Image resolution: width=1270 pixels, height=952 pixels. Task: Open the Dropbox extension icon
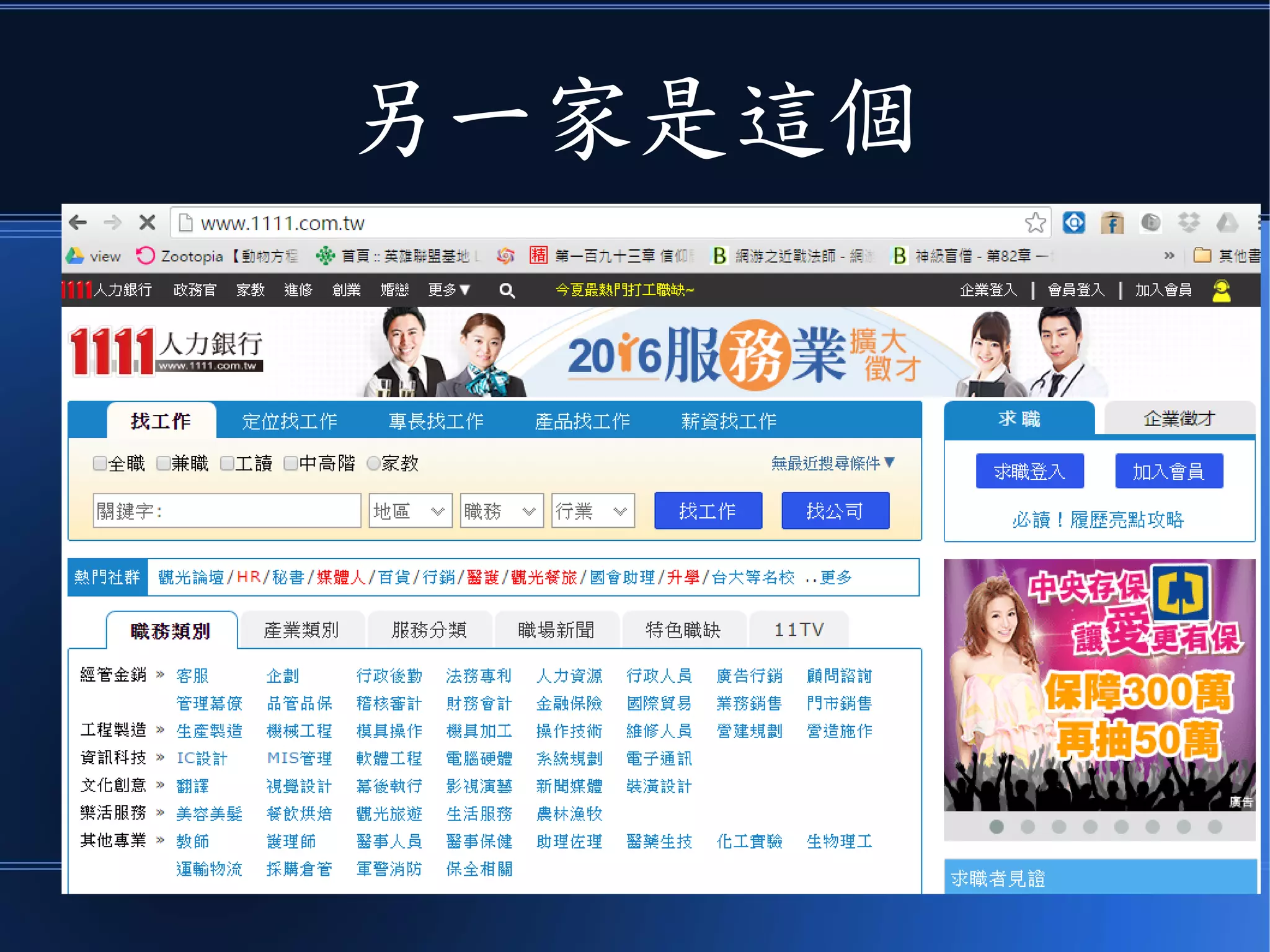click(1189, 222)
